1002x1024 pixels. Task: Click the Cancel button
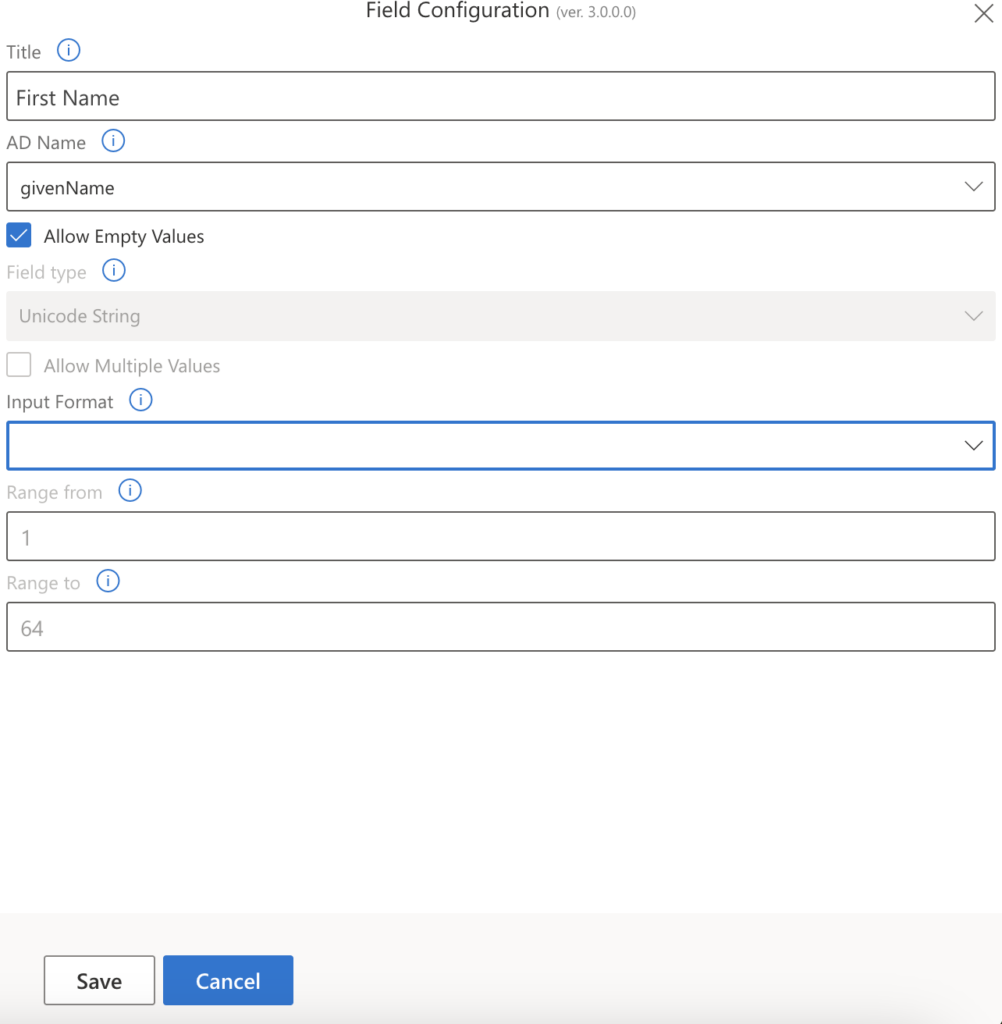pyautogui.click(x=227, y=980)
